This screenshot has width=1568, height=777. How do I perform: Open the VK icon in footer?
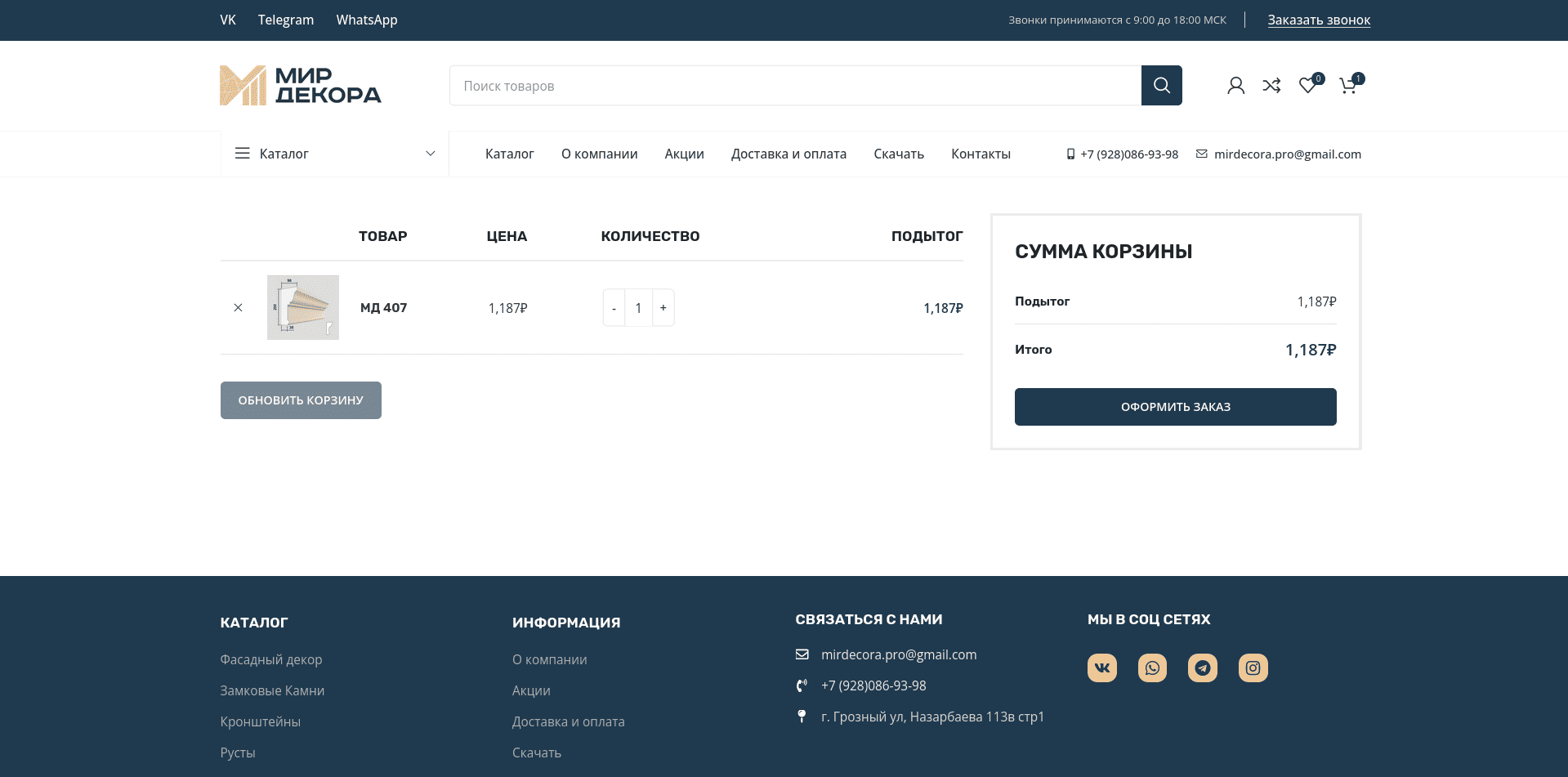[x=1102, y=668]
